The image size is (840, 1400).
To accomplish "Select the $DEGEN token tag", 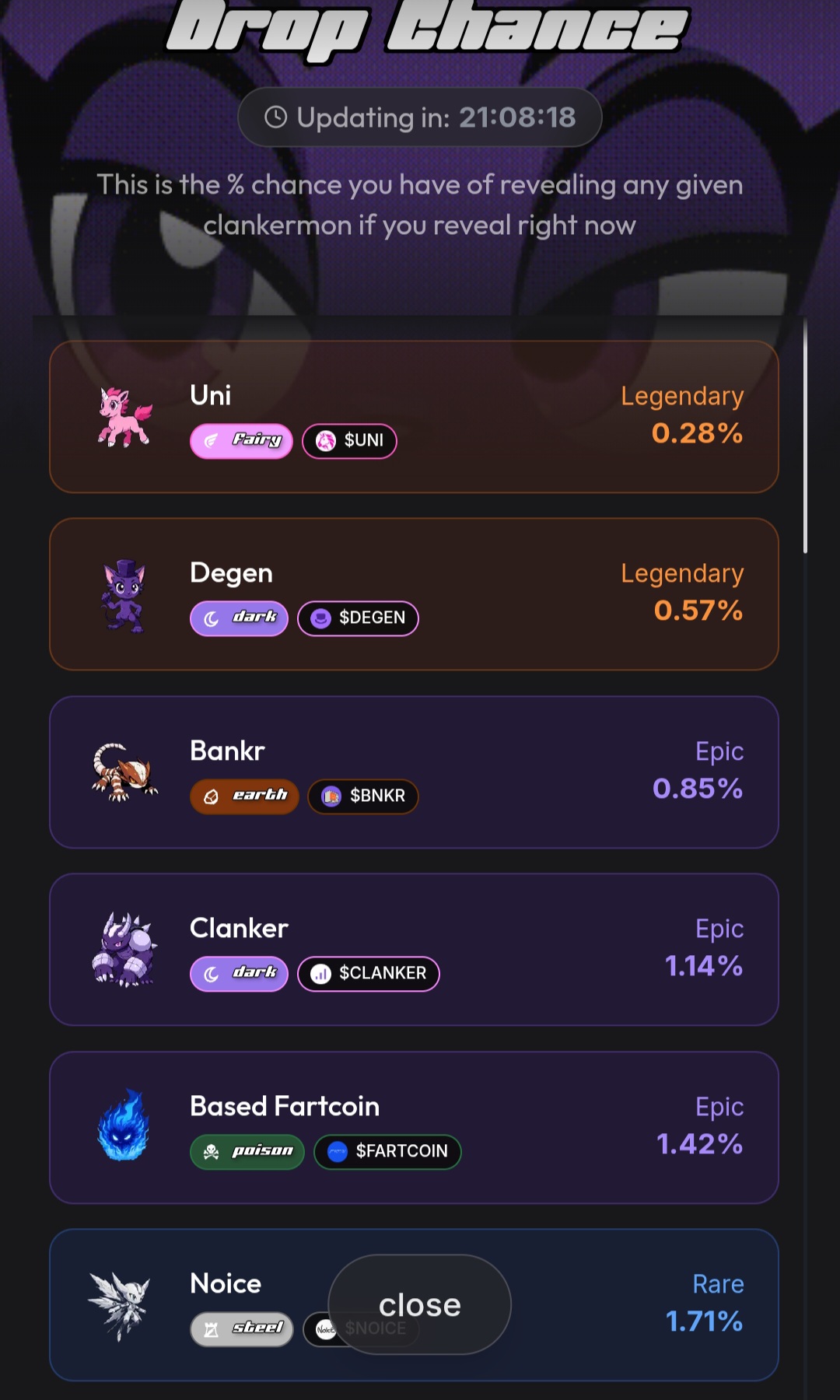I will click(358, 618).
